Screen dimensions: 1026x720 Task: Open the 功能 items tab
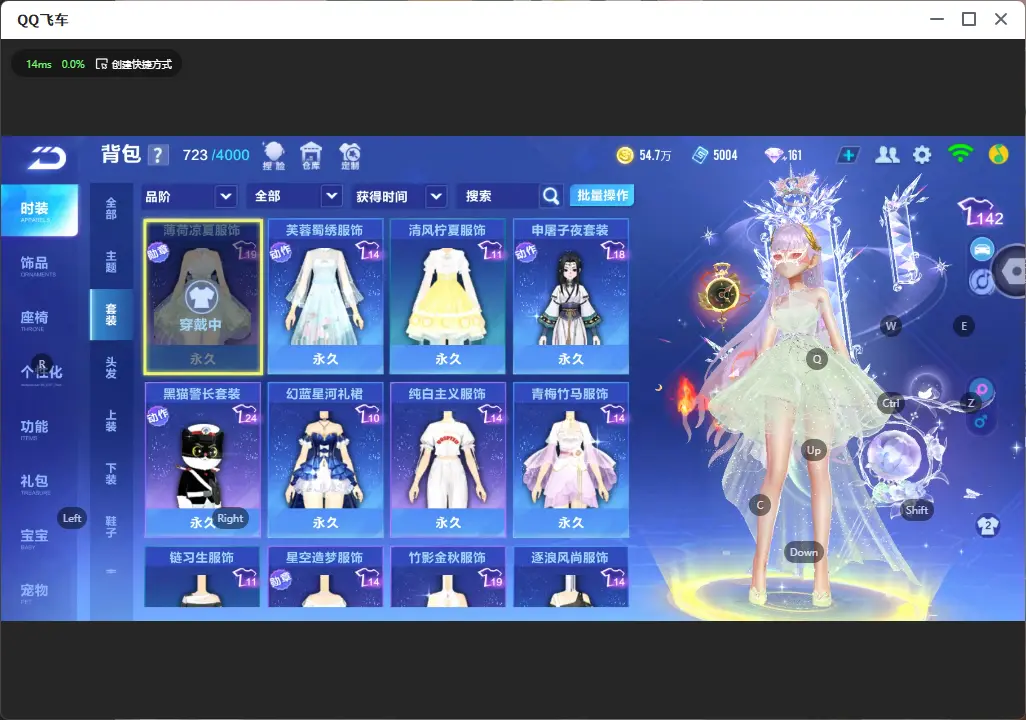[x=38, y=428]
